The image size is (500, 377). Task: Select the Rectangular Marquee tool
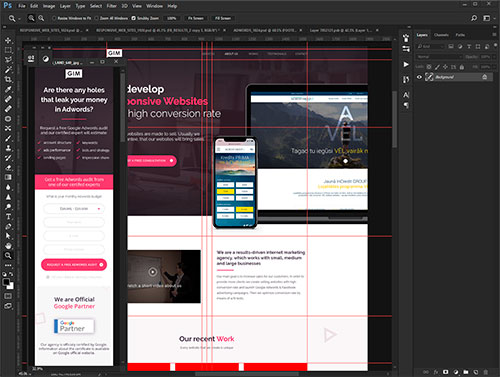[8, 50]
